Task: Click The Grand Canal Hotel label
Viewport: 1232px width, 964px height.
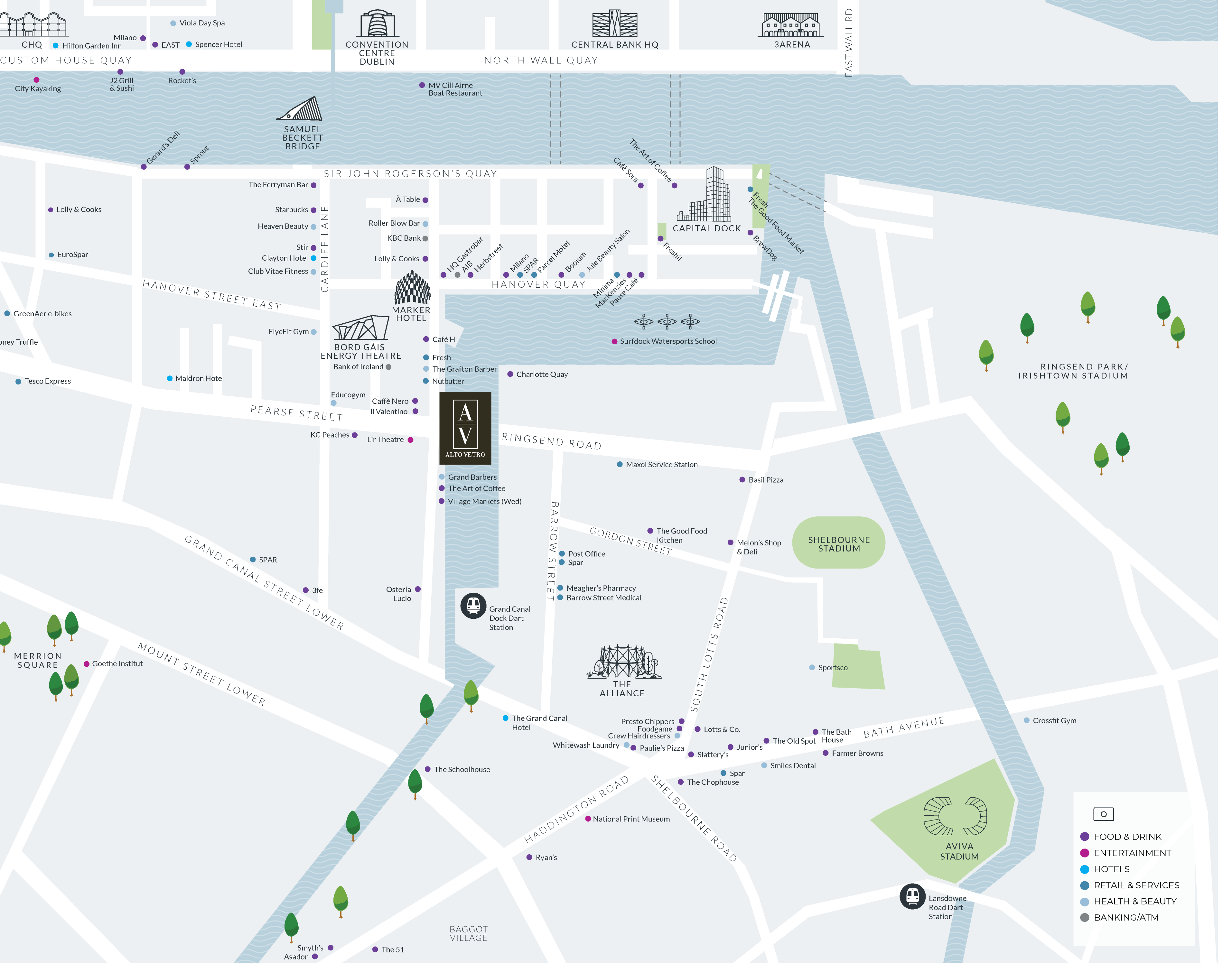Action: (546, 731)
